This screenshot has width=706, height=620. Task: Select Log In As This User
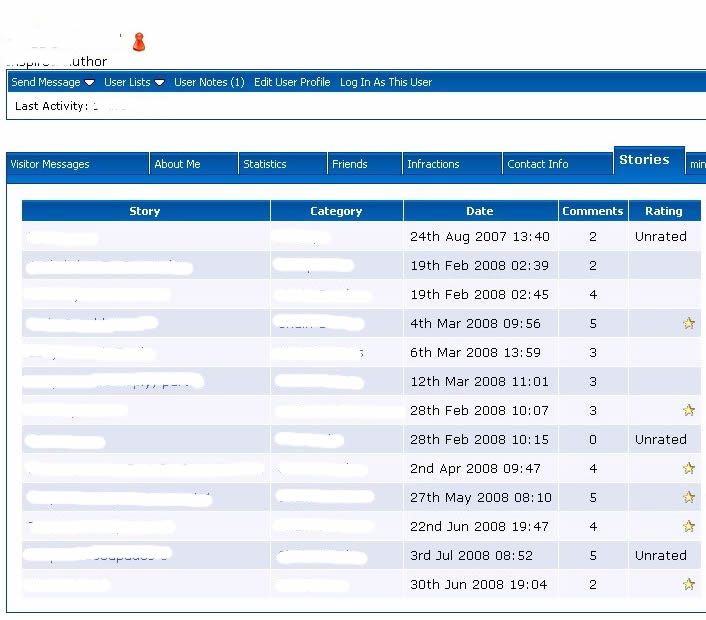pos(386,82)
